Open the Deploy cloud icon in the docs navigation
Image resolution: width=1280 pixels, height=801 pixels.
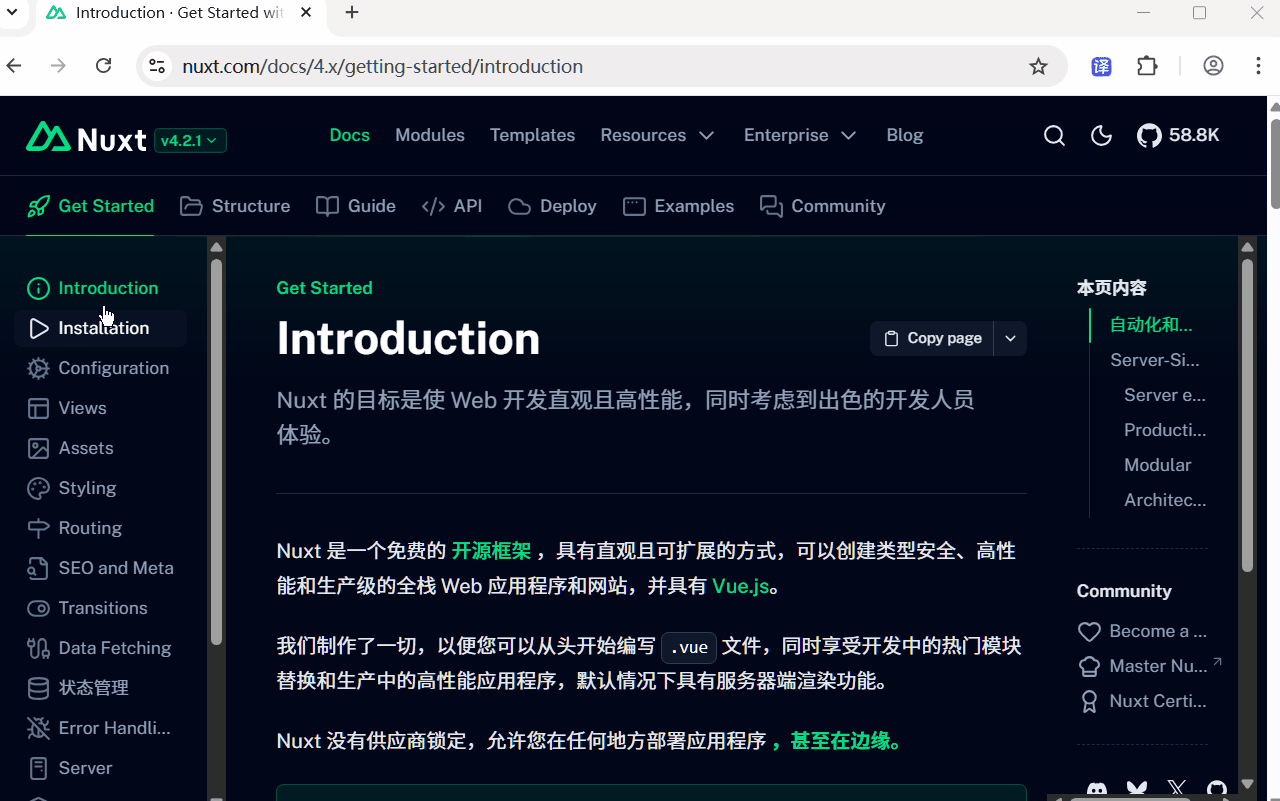point(519,206)
